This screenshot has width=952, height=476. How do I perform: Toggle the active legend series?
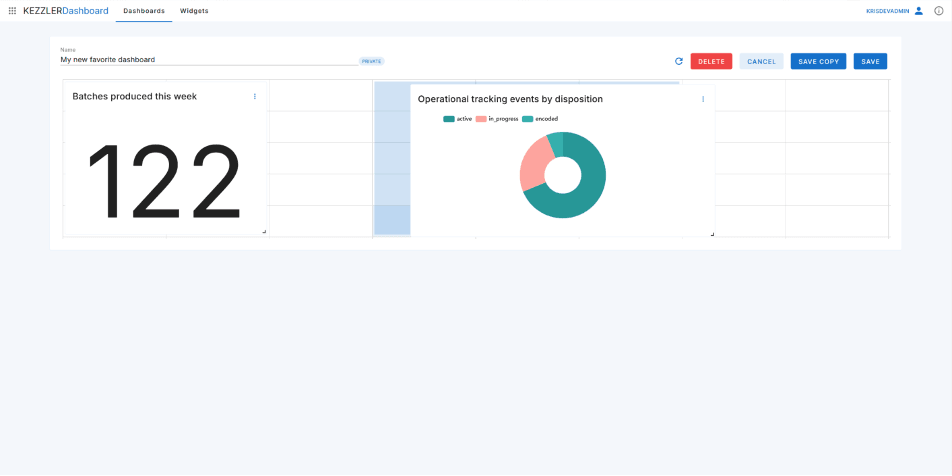pos(457,119)
